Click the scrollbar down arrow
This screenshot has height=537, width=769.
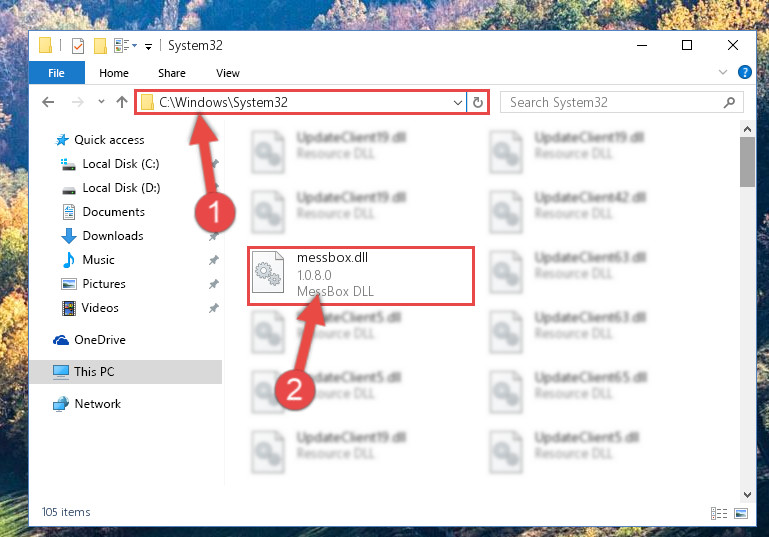747,494
